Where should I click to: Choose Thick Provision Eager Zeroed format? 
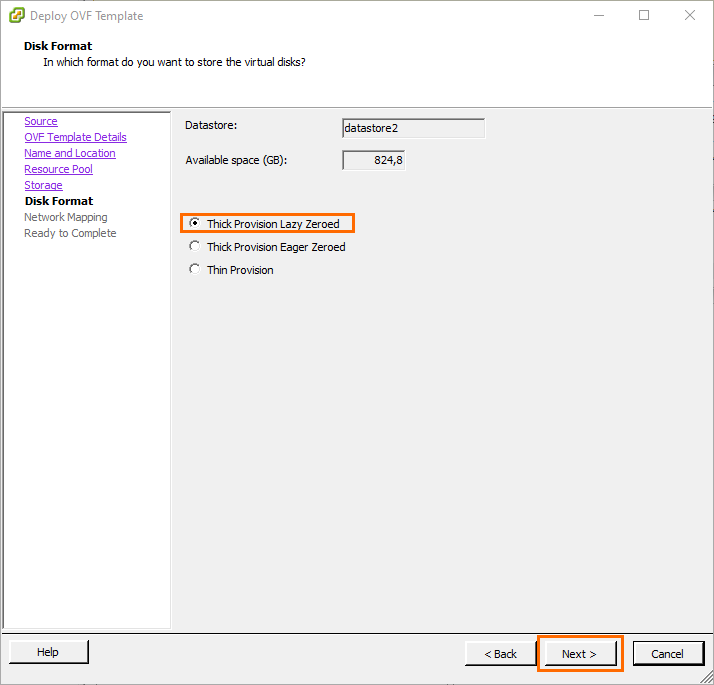[x=195, y=247]
